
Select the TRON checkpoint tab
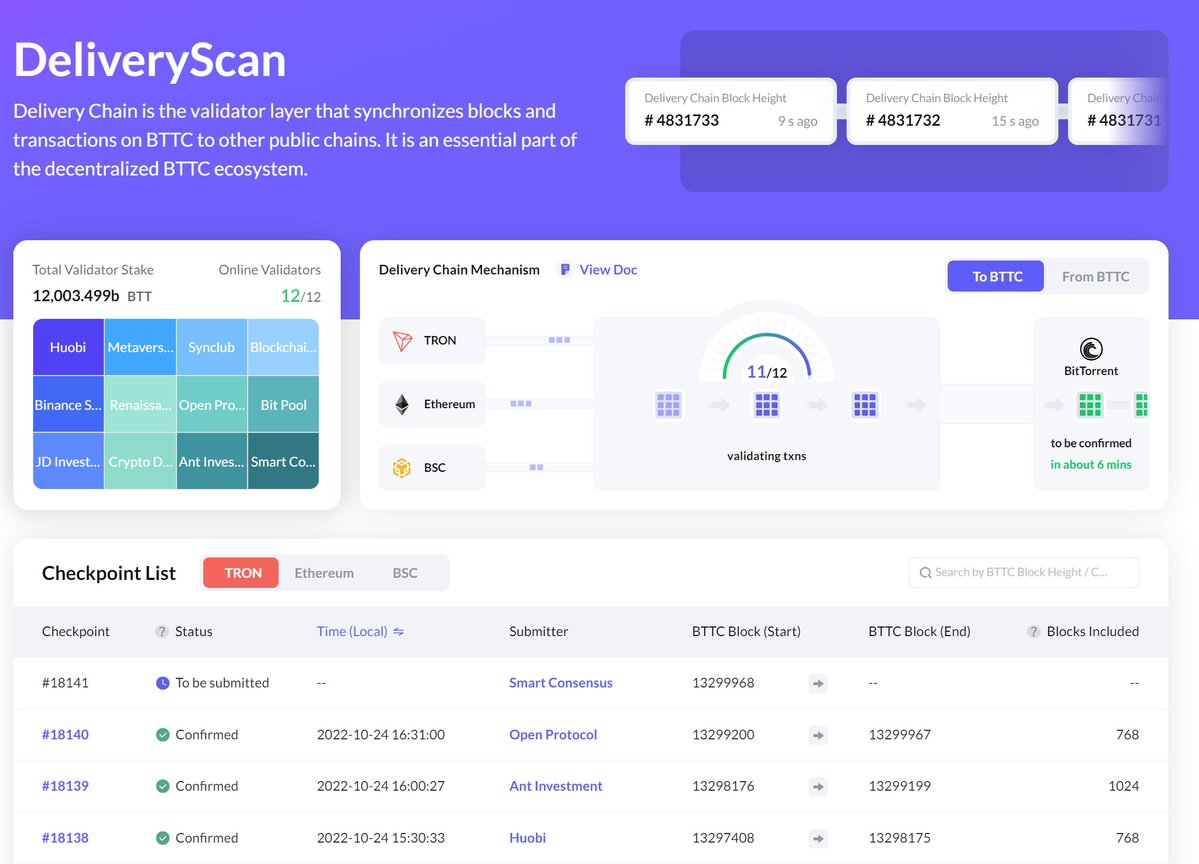tap(243, 573)
